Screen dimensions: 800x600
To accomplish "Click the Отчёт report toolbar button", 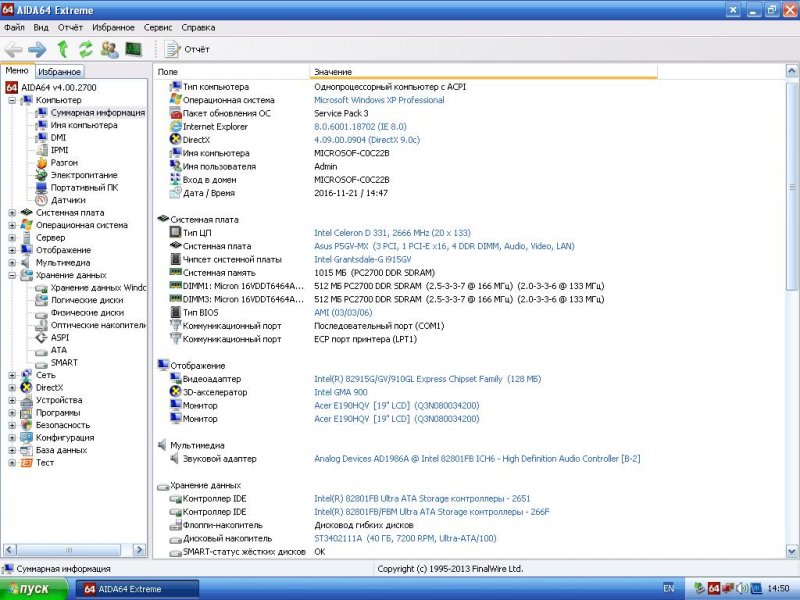I will coord(187,49).
